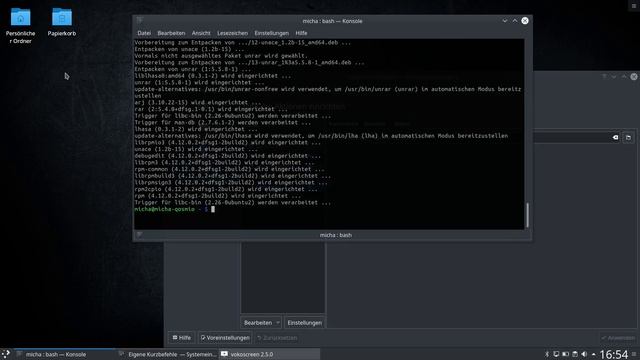Screen dimensions: 640x360
Task: Open Bearbeiten dropdown in System Settings
Action: pos(261,323)
